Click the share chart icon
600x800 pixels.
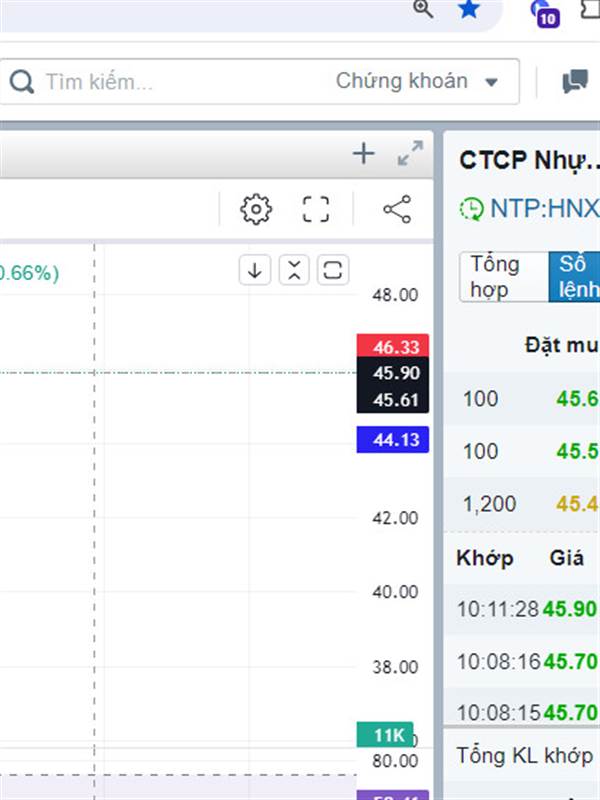click(397, 209)
